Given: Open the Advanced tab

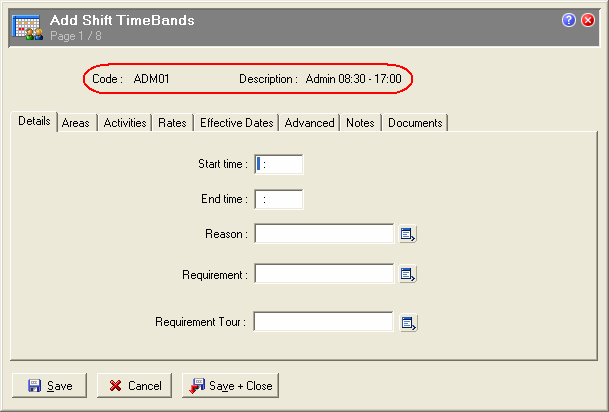Looking at the screenshot, I should coord(309,123).
